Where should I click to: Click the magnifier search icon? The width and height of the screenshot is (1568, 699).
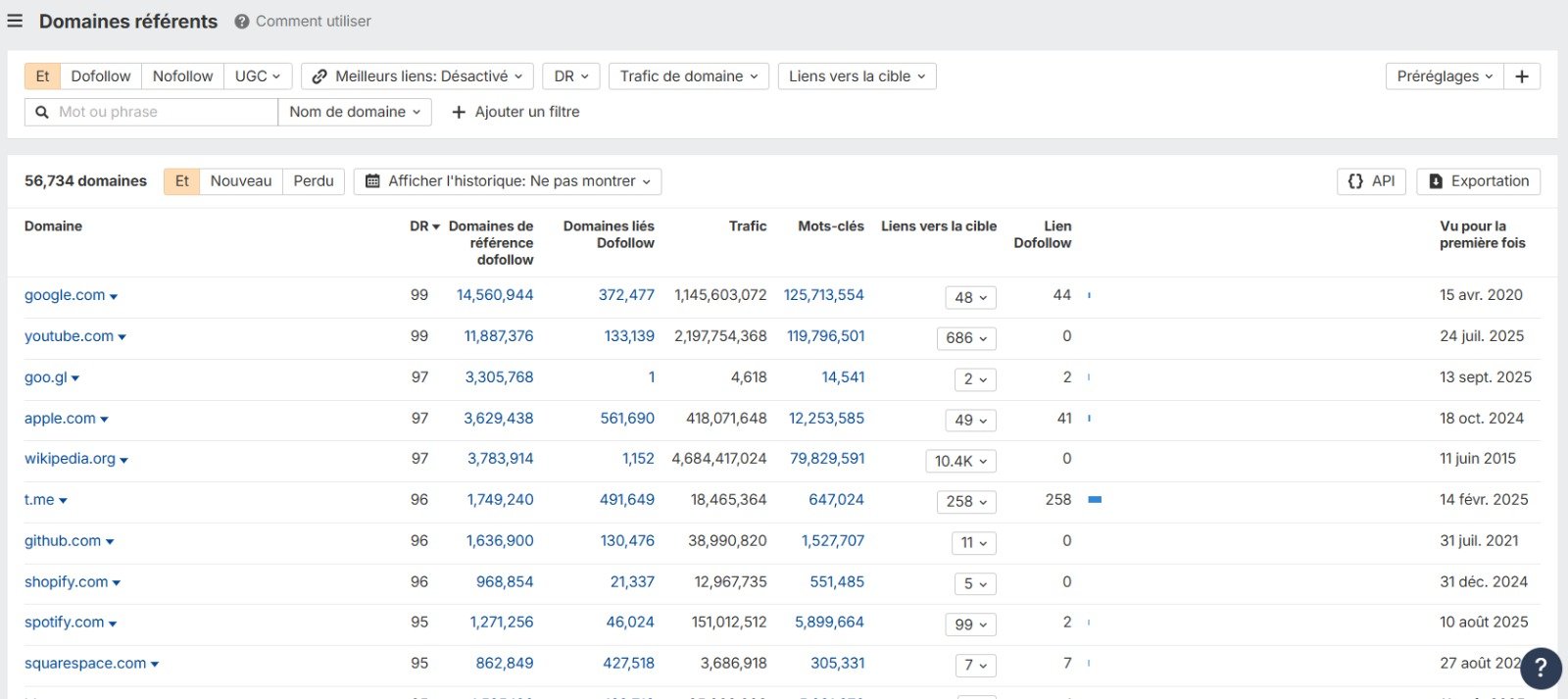tap(42, 112)
